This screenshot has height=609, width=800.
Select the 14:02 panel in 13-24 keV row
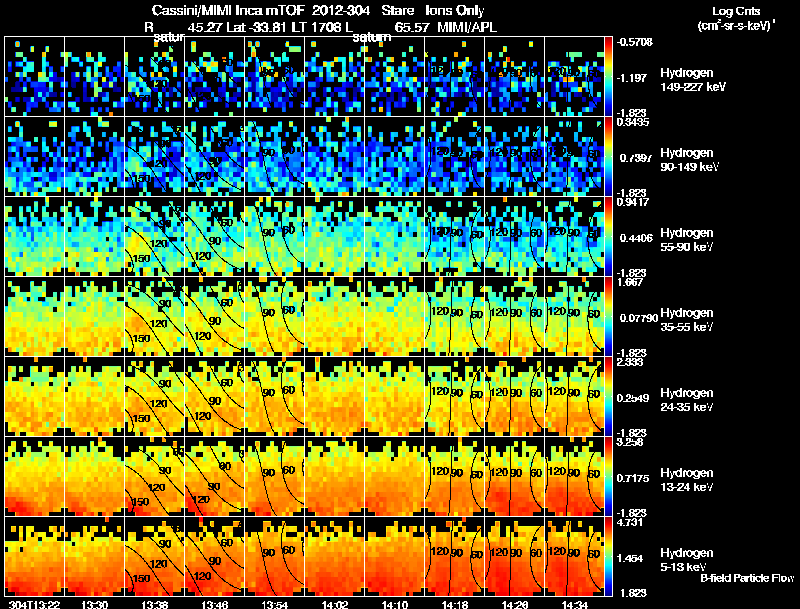pos(335,476)
